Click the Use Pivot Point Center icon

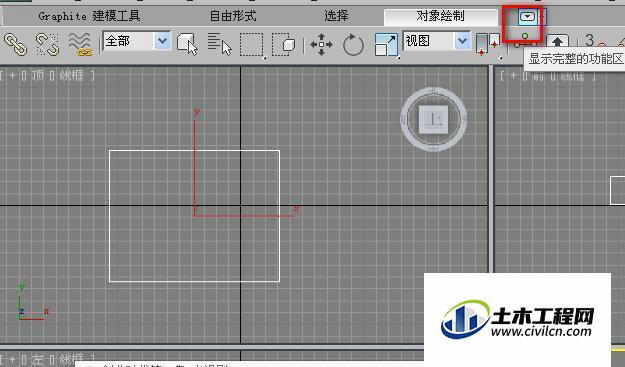pyautogui.click(x=488, y=44)
